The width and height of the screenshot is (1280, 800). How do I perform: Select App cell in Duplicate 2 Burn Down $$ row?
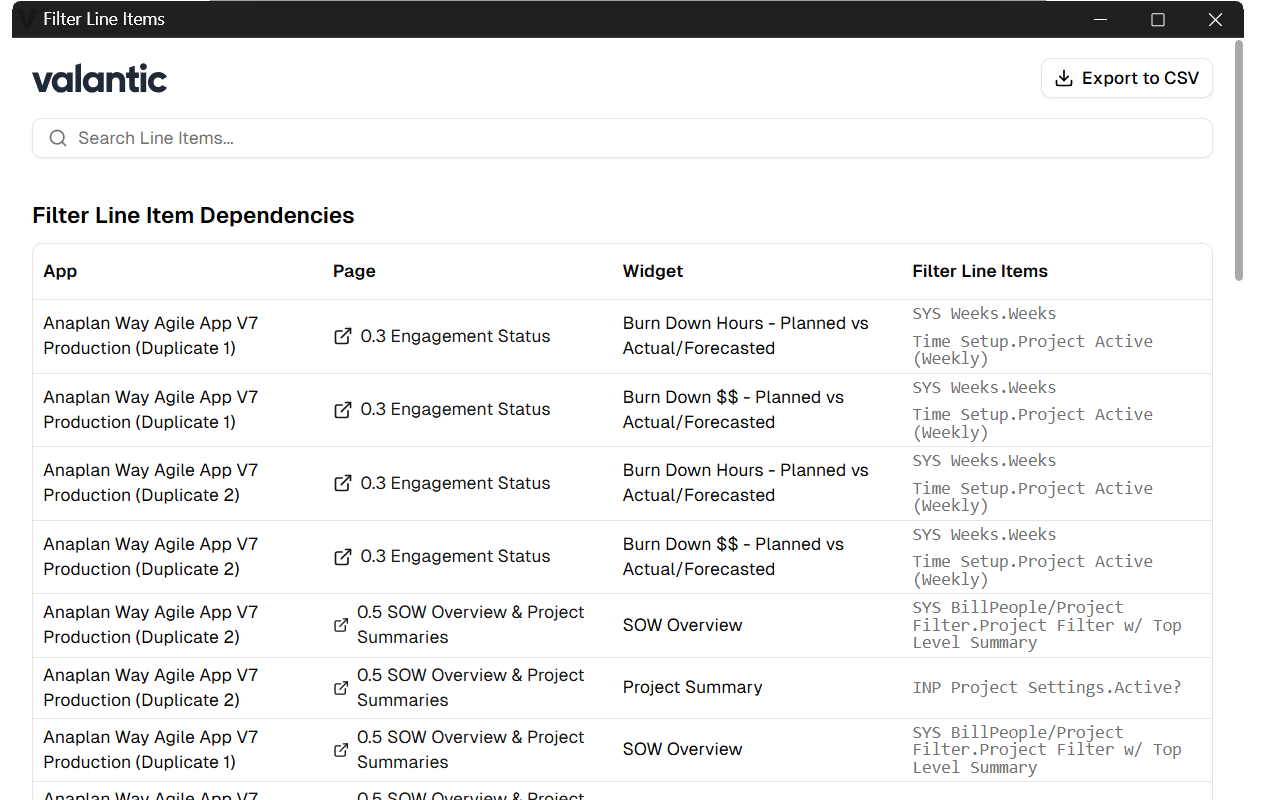coord(151,557)
